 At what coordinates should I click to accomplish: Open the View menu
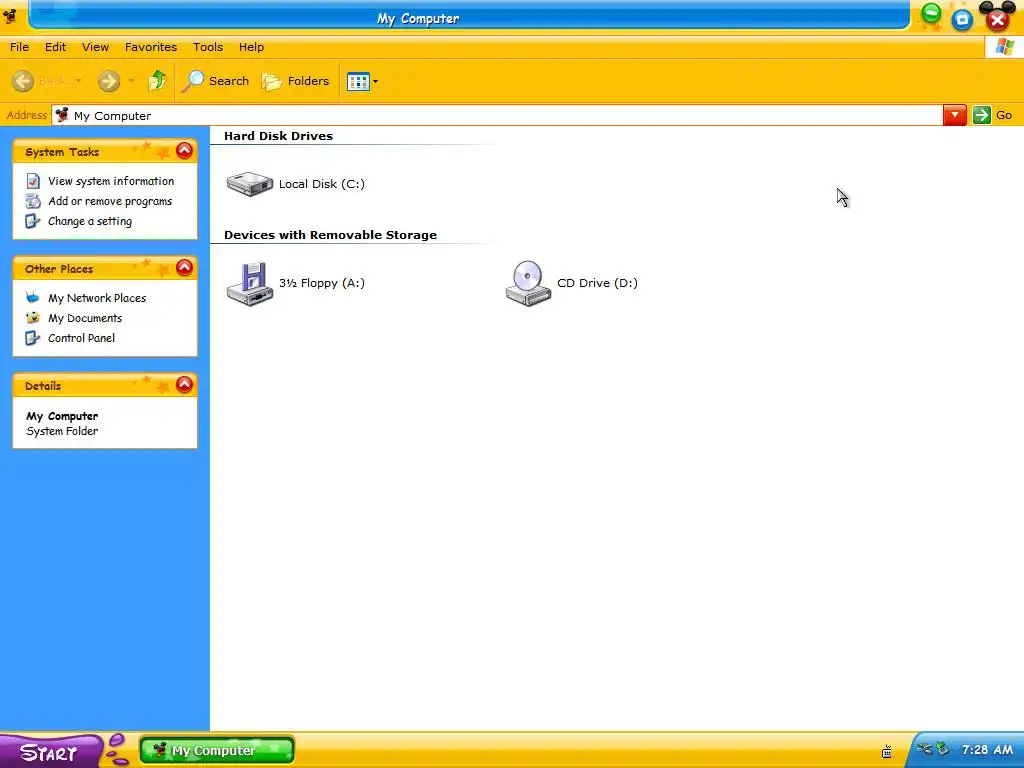click(95, 47)
